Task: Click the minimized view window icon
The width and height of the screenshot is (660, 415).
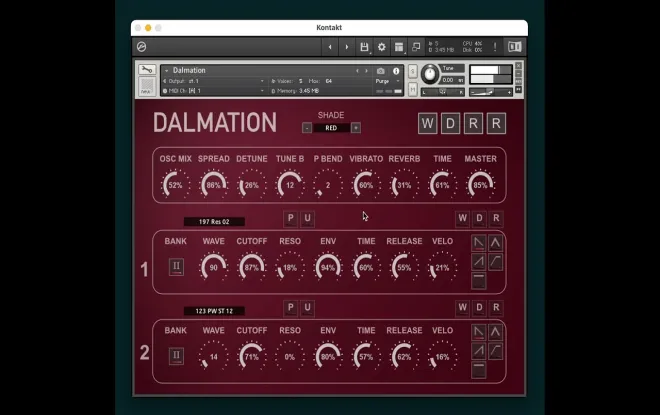Action: coord(416,47)
